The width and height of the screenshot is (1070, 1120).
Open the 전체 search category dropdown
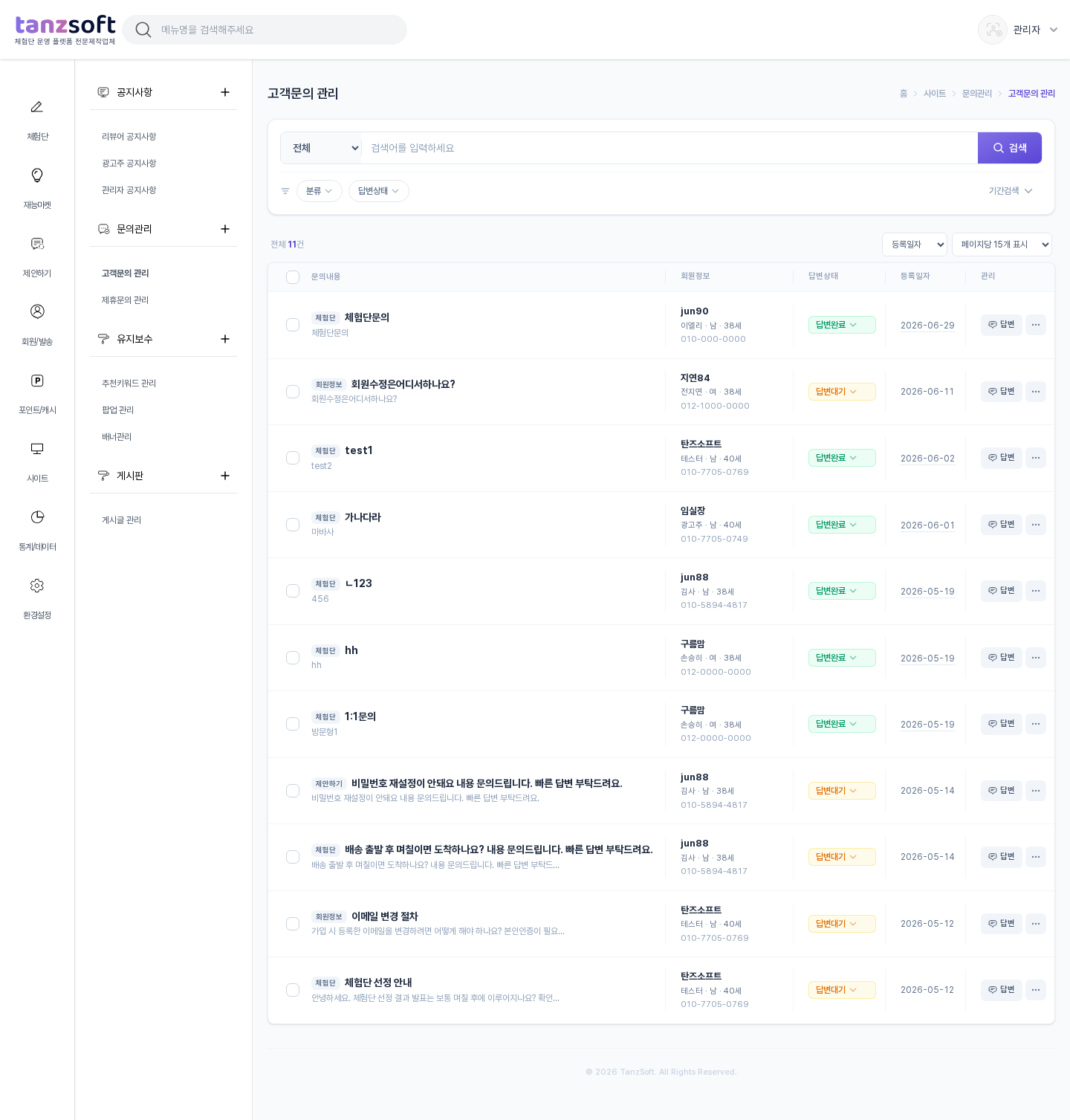[321, 148]
